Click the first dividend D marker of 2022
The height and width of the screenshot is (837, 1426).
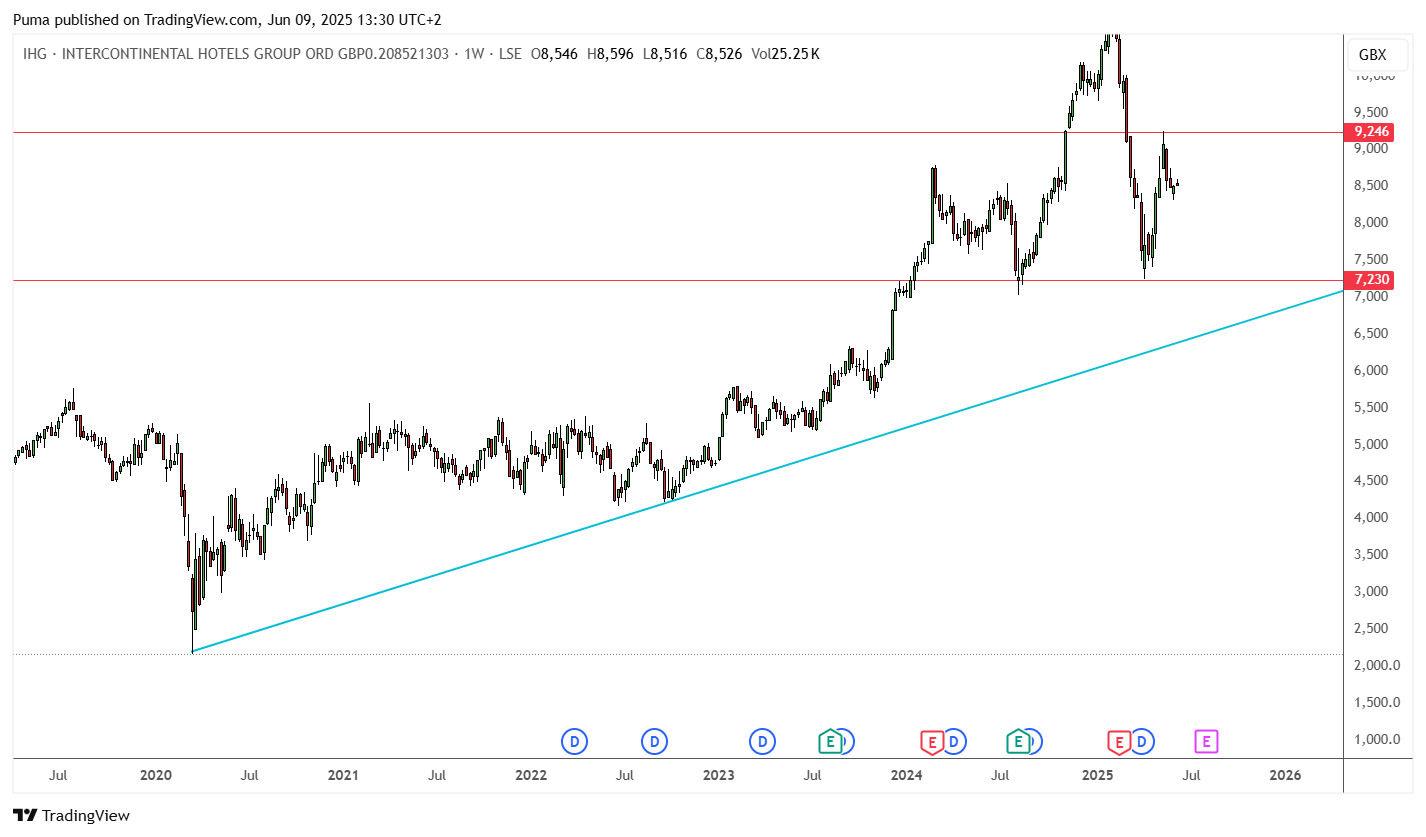pyautogui.click(x=575, y=742)
